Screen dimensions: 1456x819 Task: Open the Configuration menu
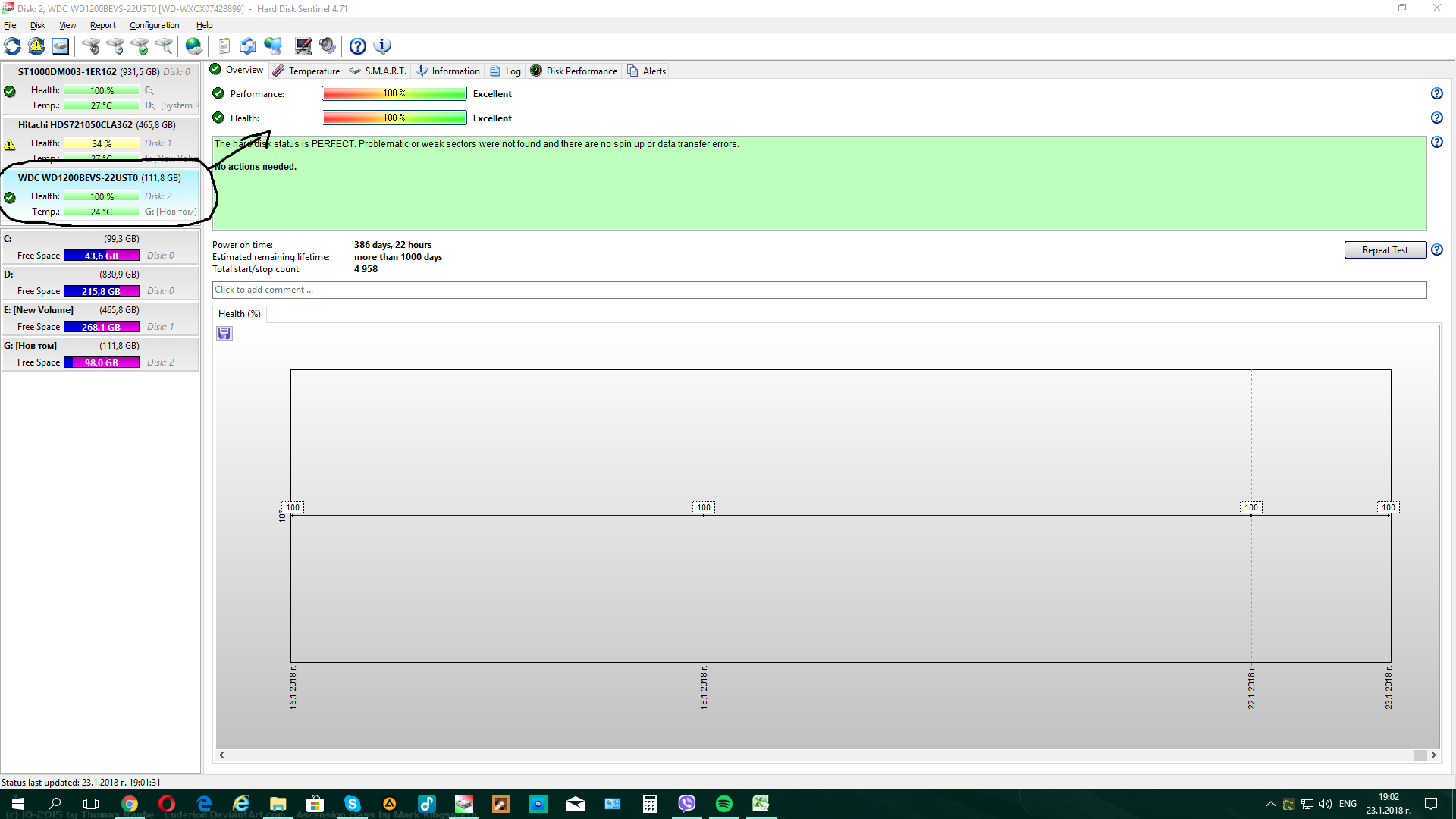155,25
